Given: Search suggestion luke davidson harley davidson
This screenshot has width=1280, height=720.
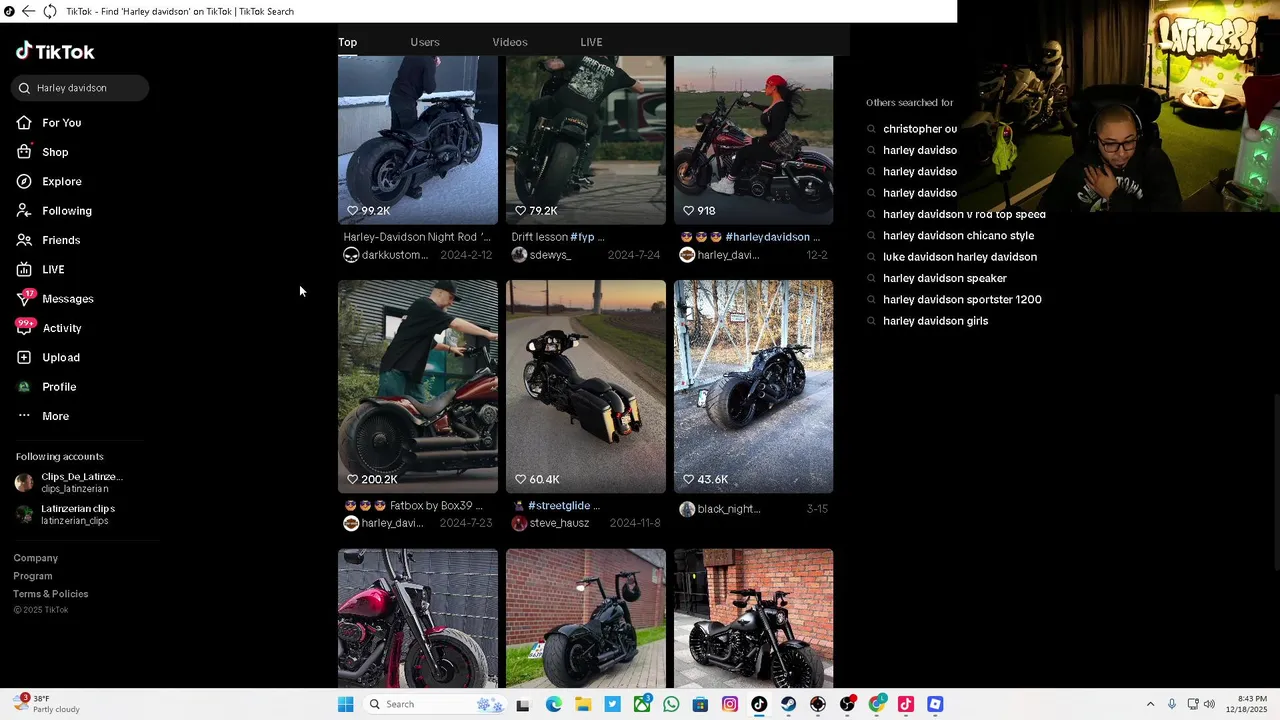Looking at the screenshot, I should coord(960,257).
